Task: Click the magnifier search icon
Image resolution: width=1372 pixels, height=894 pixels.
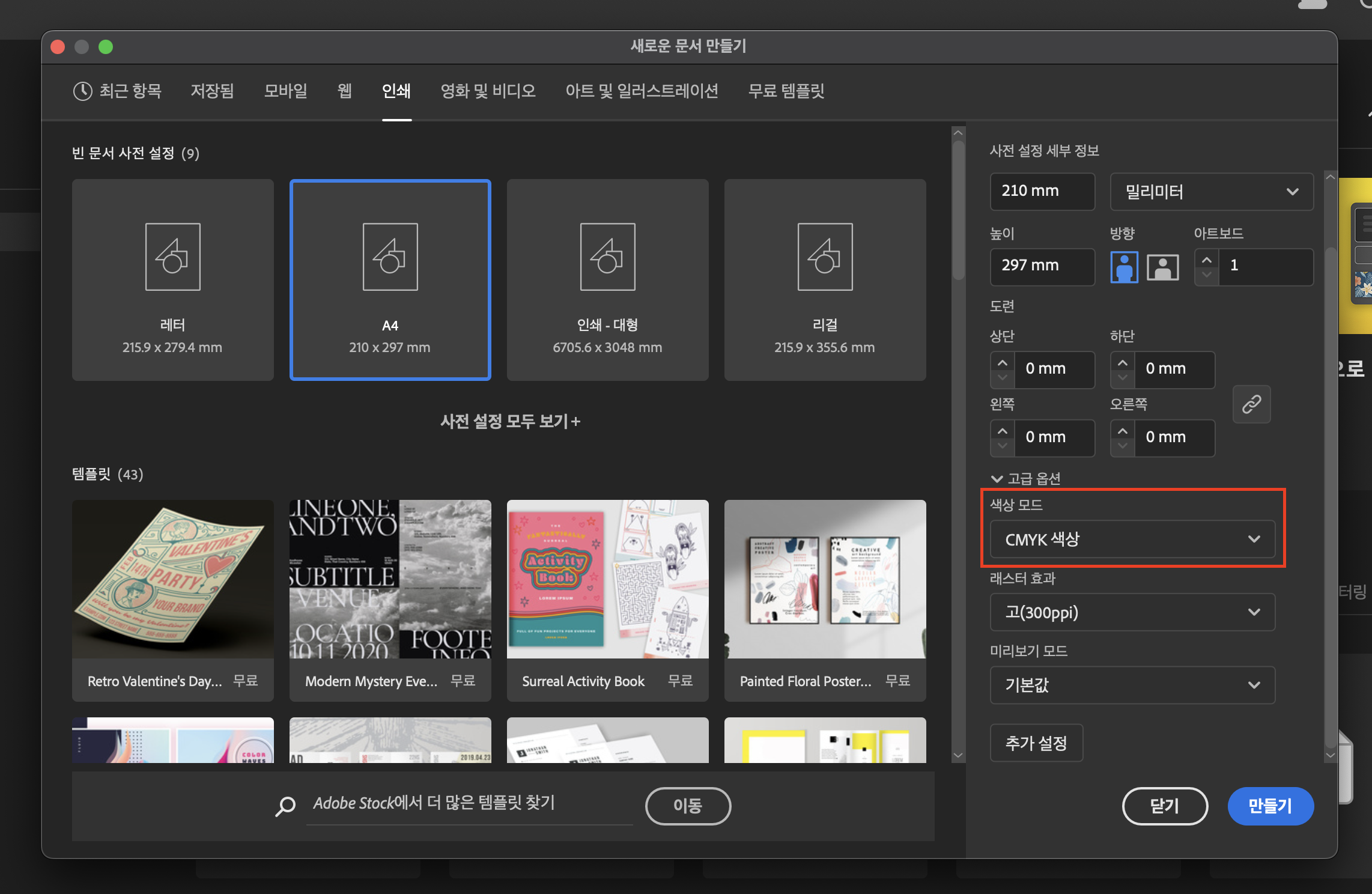Action: pos(285,806)
